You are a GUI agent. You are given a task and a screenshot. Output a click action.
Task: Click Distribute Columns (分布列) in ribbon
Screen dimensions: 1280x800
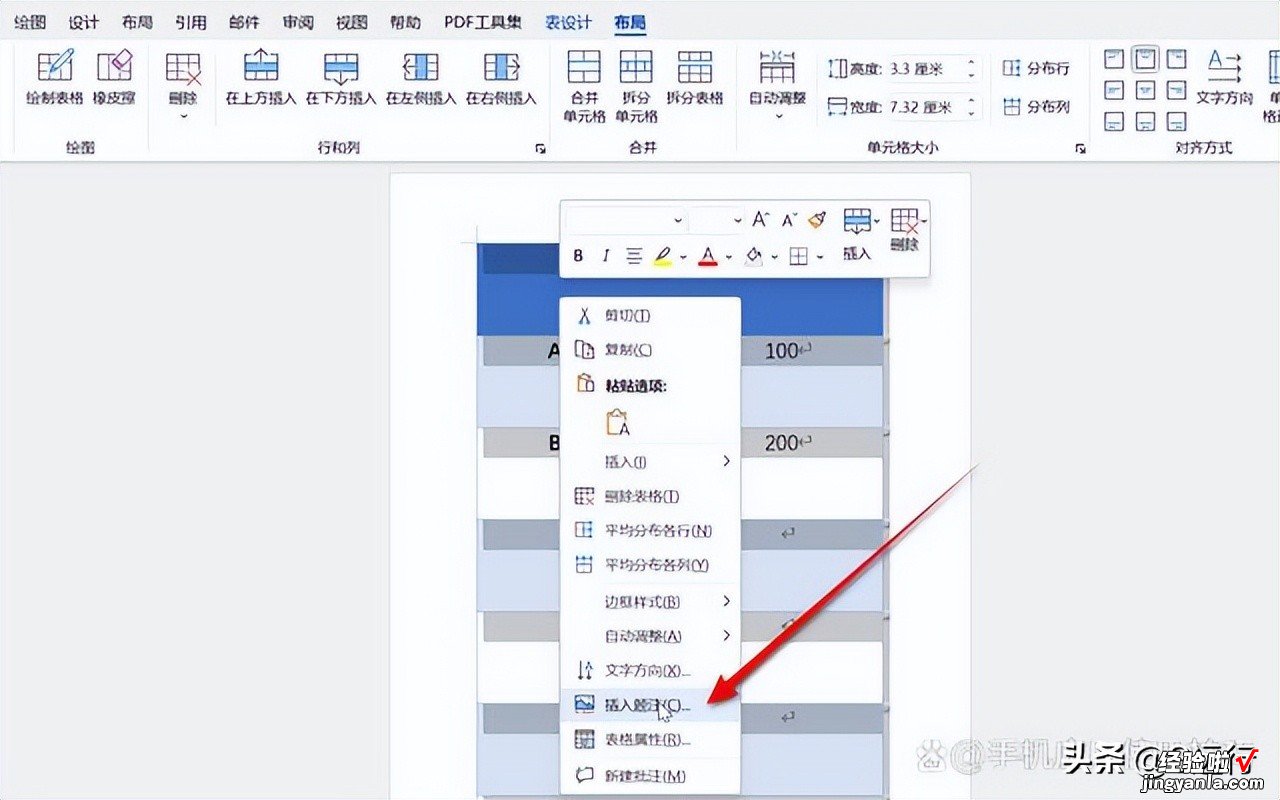pos(1037,106)
